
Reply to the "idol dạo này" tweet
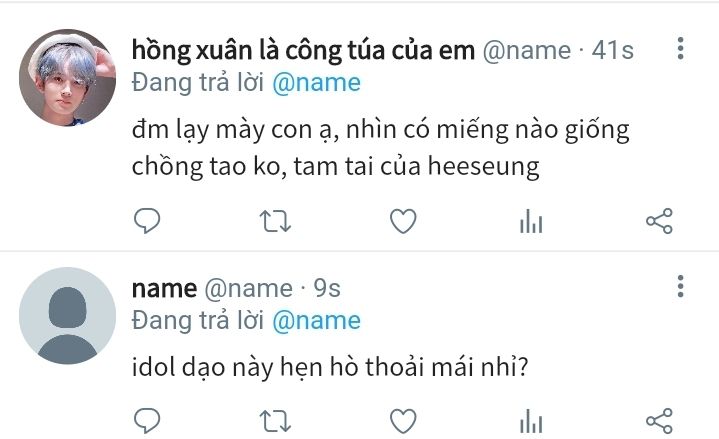coord(147,420)
